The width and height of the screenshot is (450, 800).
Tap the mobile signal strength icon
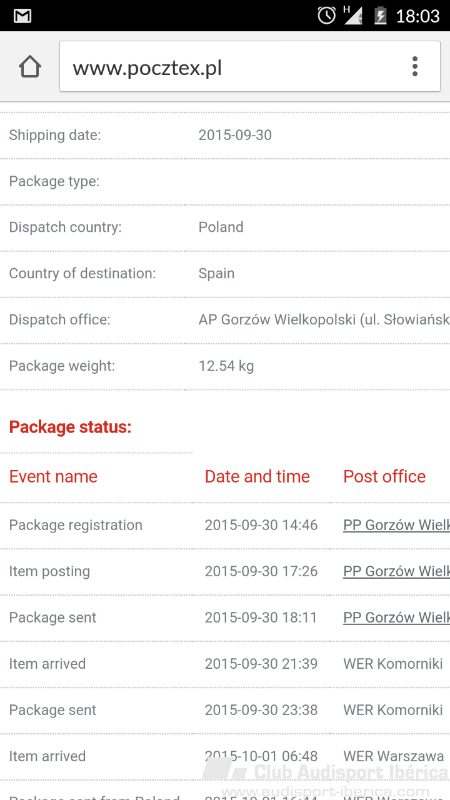pos(353,15)
